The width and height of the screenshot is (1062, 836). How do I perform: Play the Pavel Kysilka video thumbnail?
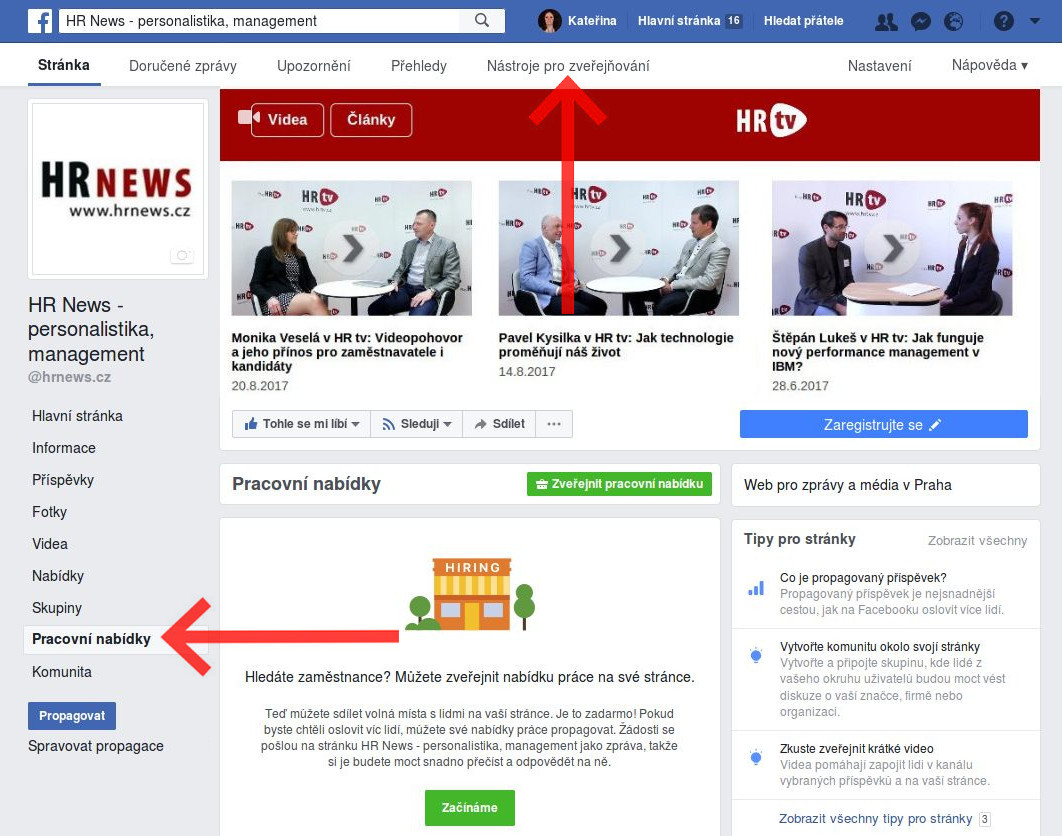click(x=618, y=248)
